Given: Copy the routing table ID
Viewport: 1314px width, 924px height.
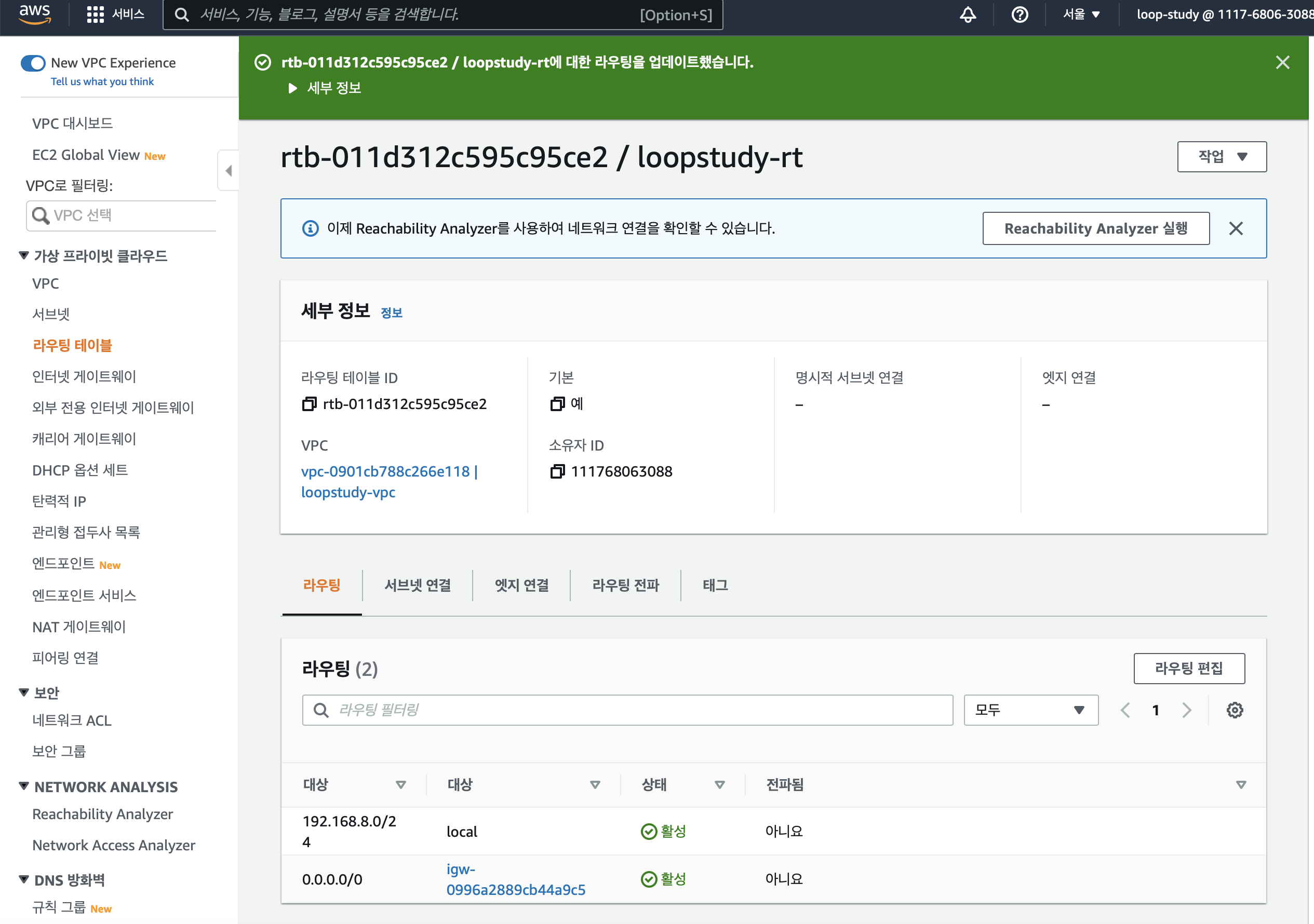Looking at the screenshot, I should pyautogui.click(x=309, y=404).
